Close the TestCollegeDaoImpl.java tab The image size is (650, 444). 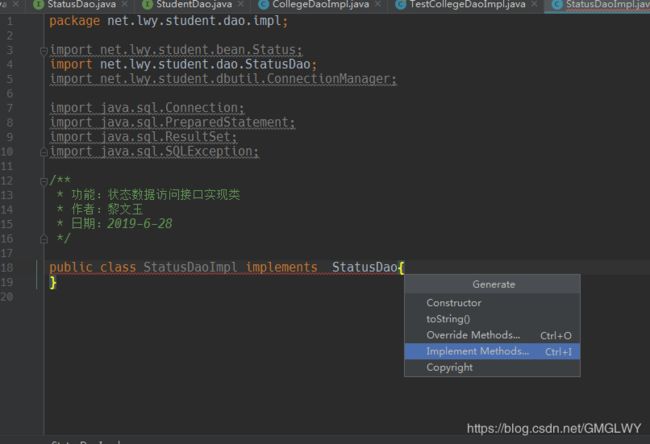point(534,4)
